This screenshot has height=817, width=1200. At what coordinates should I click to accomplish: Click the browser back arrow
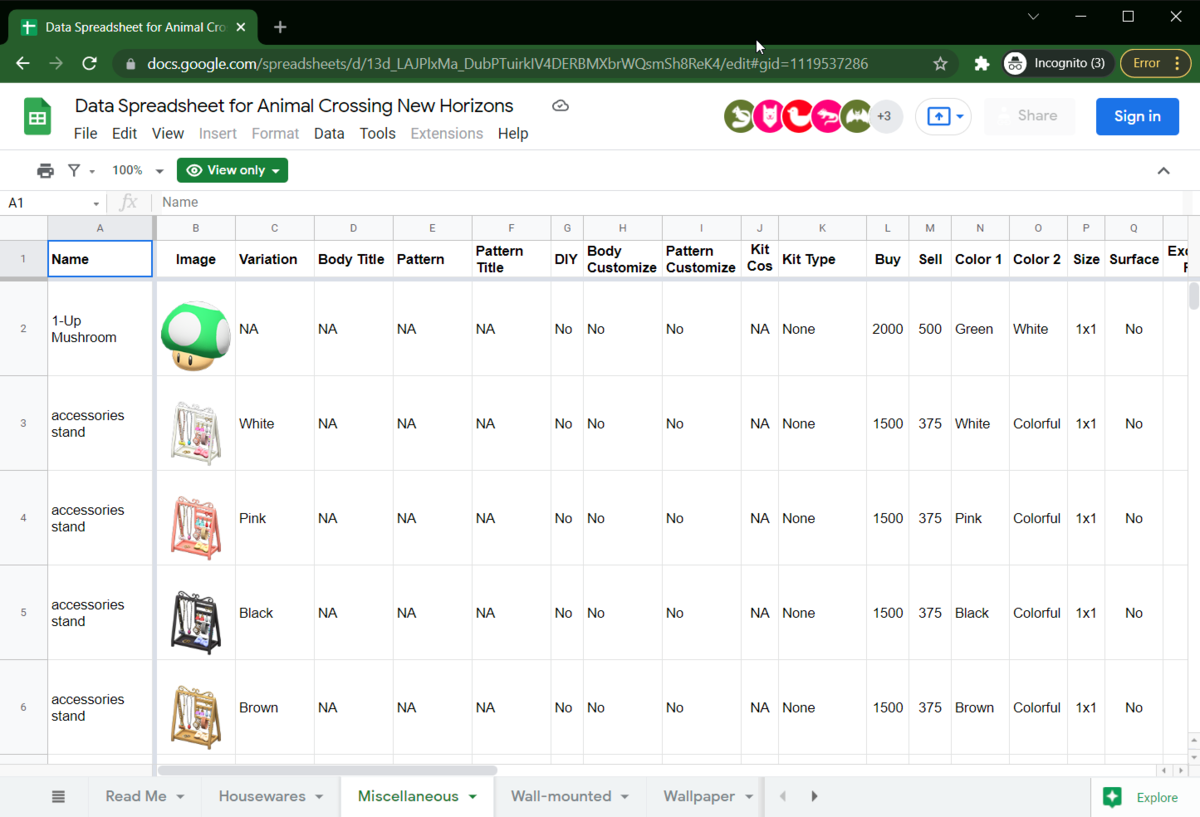tap(22, 62)
